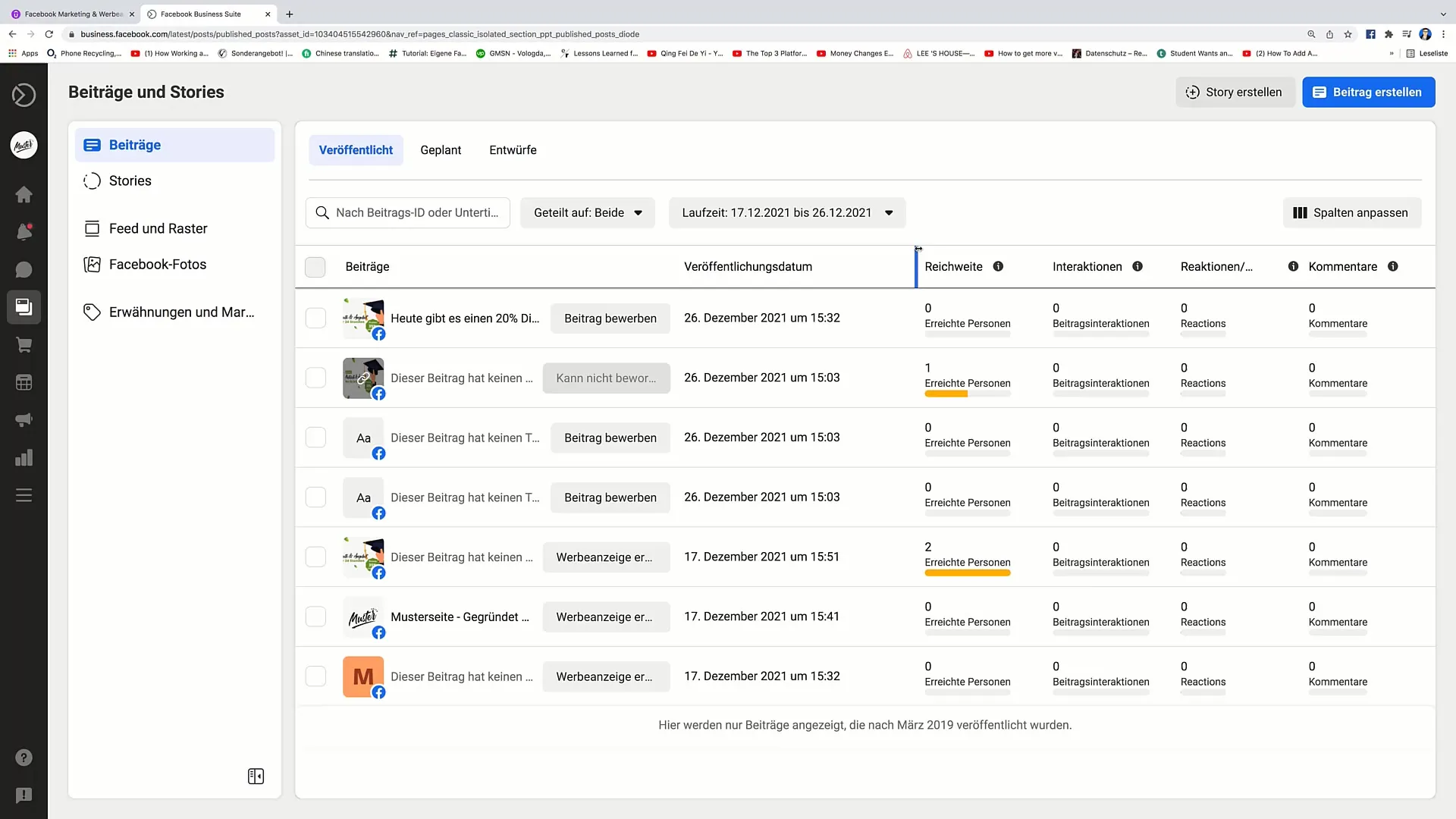1456x819 pixels.
Task: Toggle the second row checkbox
Action: pos(315,377)
